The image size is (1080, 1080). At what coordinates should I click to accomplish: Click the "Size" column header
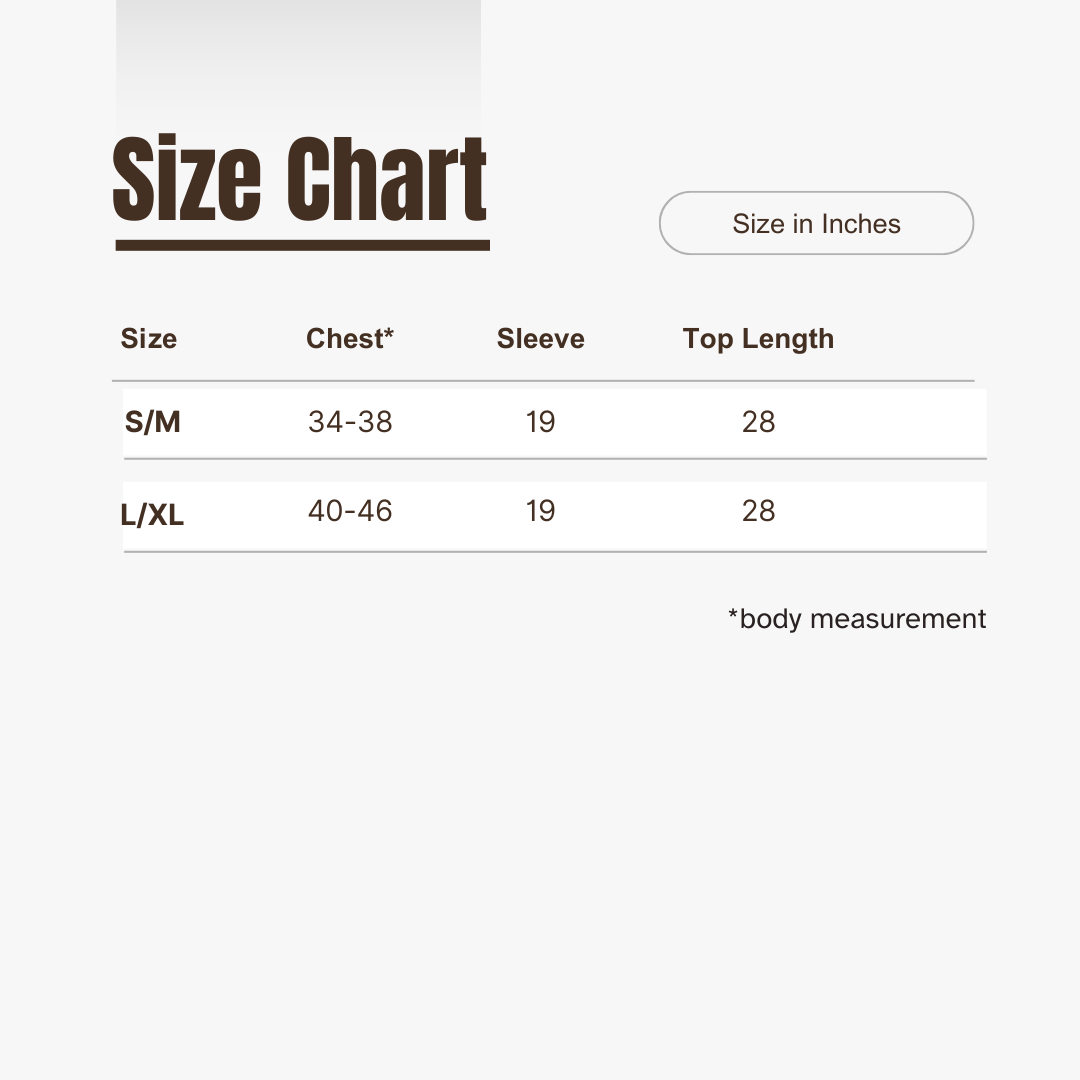[149, 339]
